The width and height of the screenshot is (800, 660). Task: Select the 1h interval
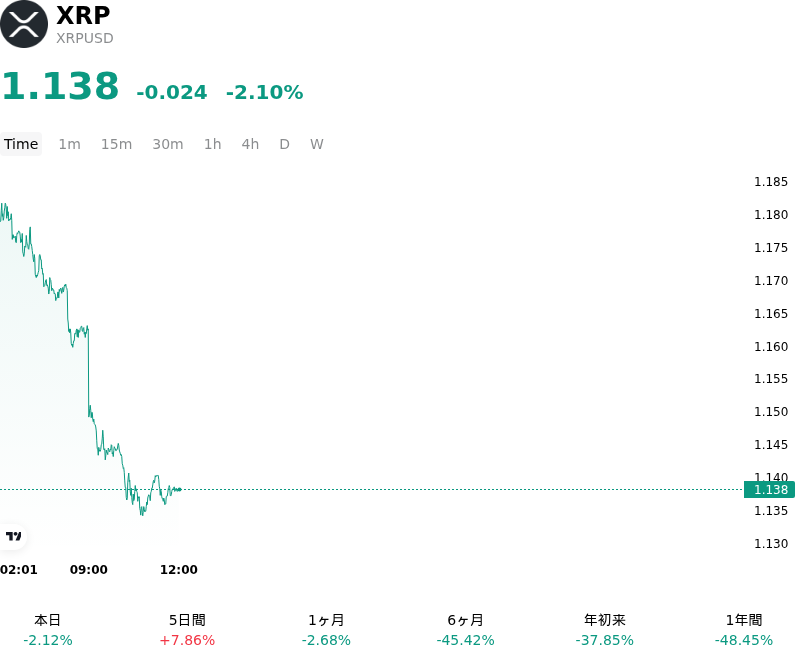click(x=213, y=144)
